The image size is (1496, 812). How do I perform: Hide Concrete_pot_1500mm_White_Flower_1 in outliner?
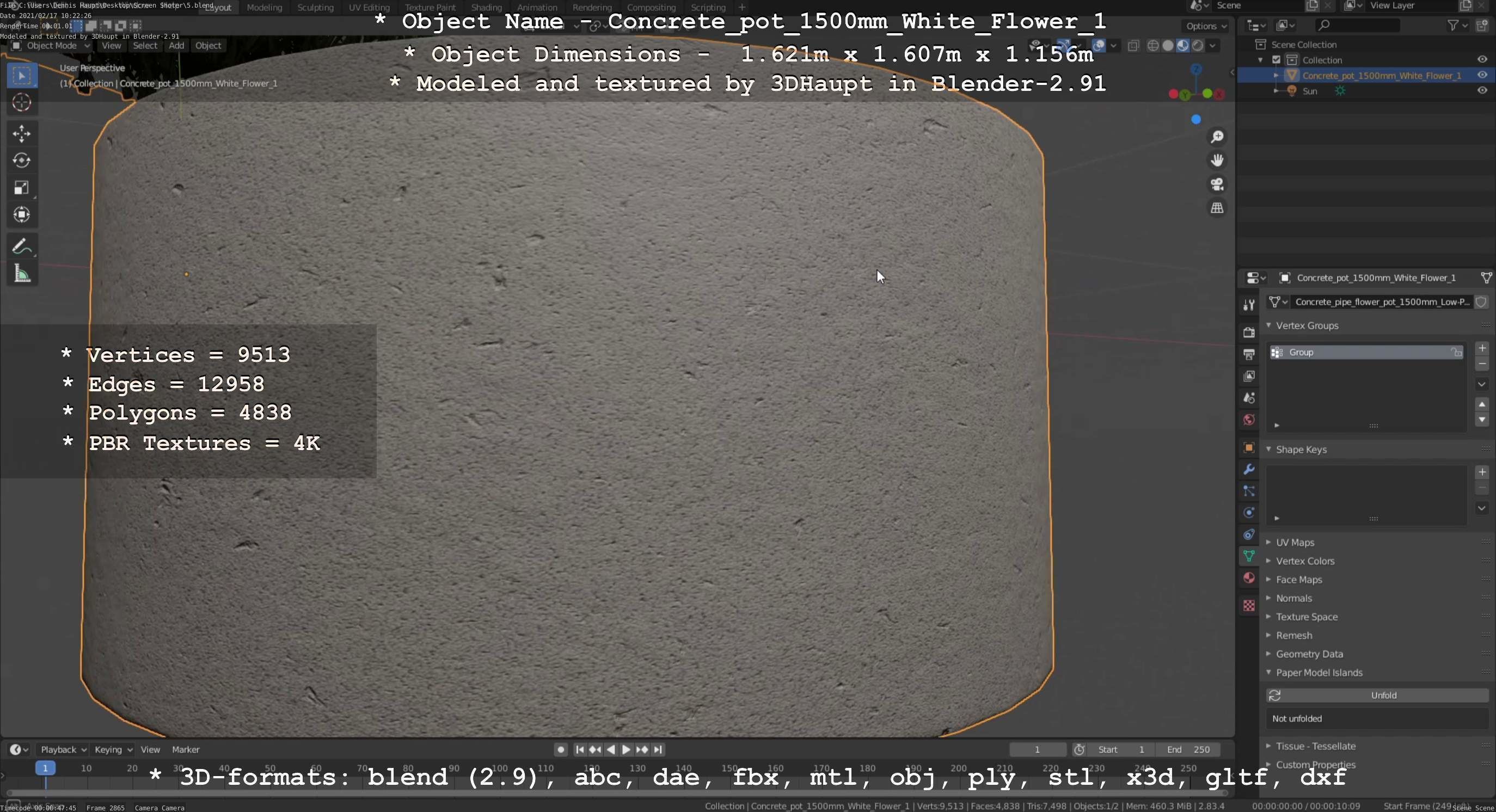1481,76
